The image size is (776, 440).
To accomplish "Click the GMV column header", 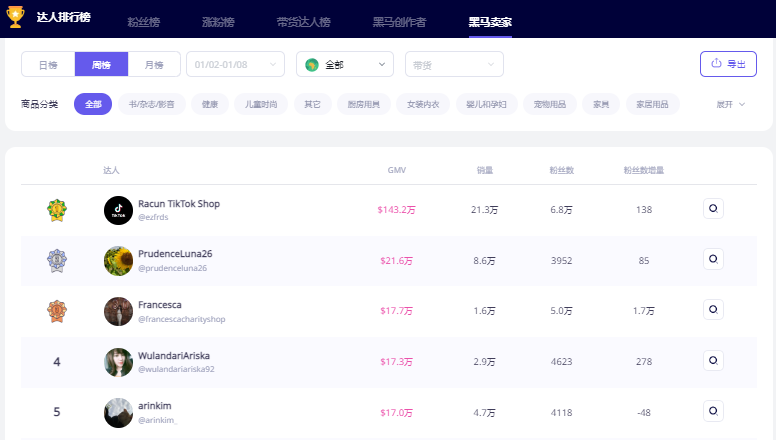I will pyautogui.click(x=396, y=170).
